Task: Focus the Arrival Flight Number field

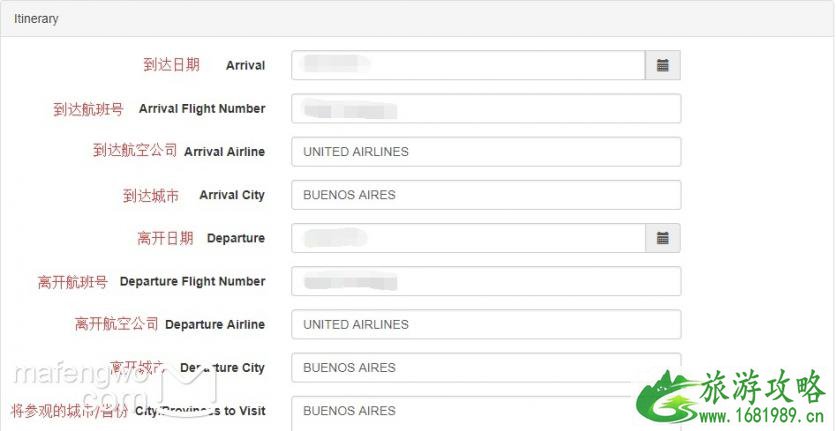Action: click(x=486, y=108)
